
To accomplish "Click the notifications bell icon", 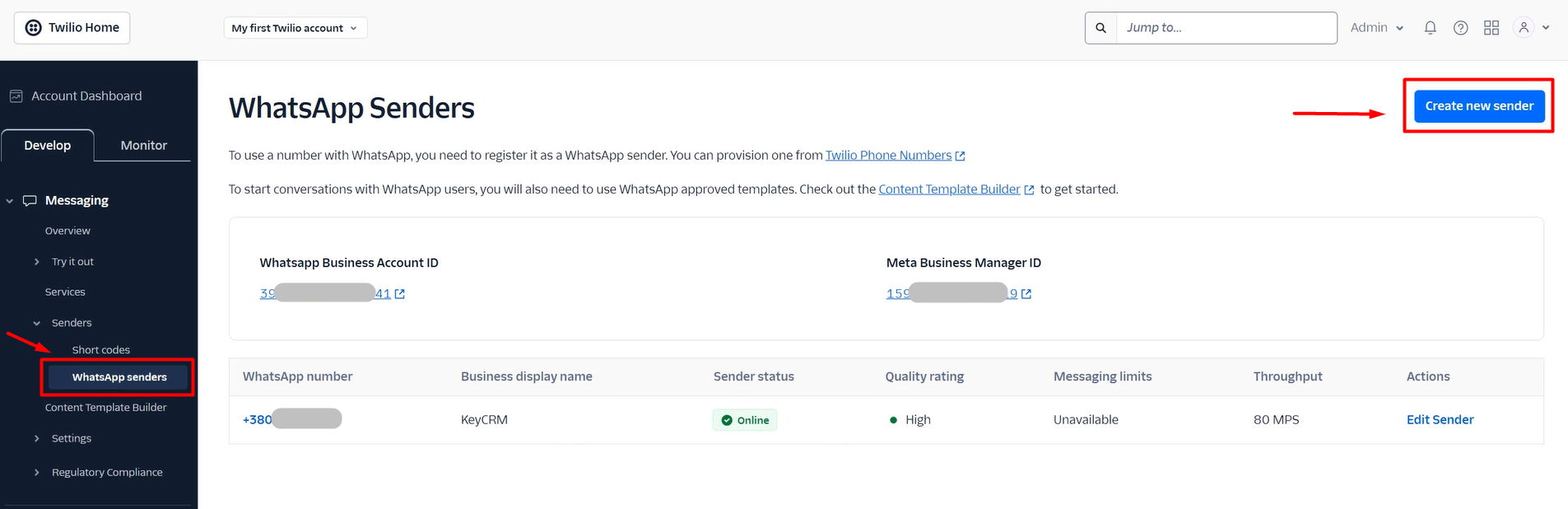I will (1431, 28).
